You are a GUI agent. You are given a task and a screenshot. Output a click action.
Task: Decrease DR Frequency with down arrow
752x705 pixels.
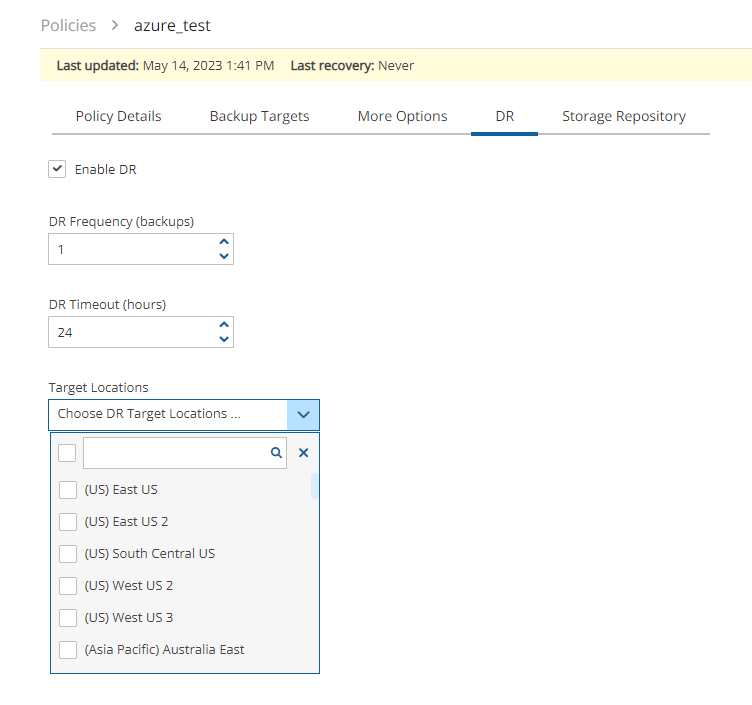tap(224, 256)
